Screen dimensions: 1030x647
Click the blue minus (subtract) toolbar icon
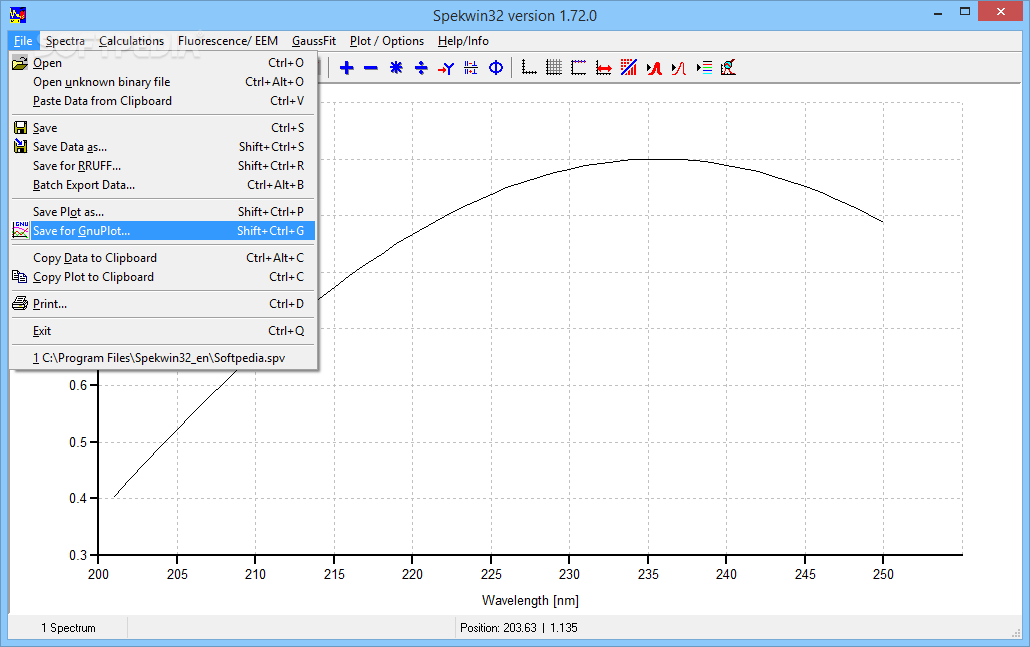pos(371,68)
